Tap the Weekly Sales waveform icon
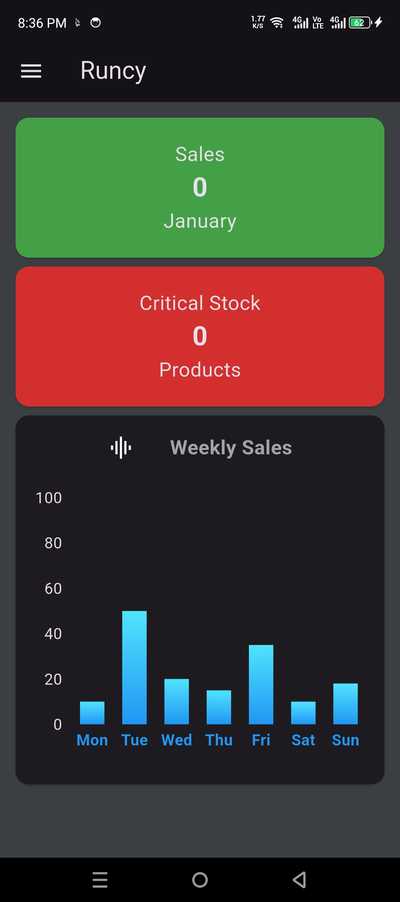Screen dimensions: 400x902 [121, 448]
